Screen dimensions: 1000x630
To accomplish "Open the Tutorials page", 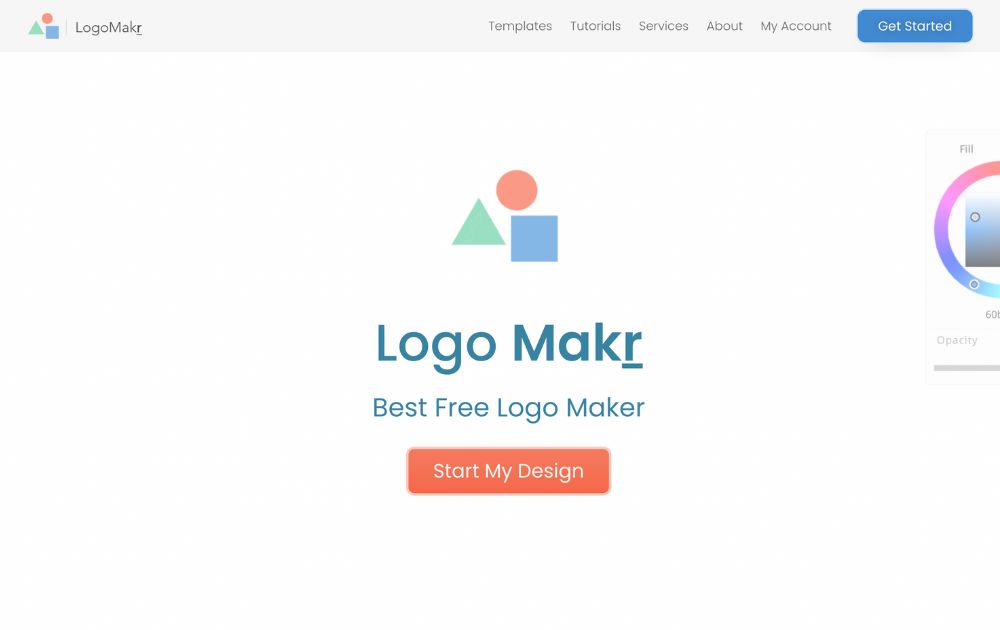I will 595,26.
